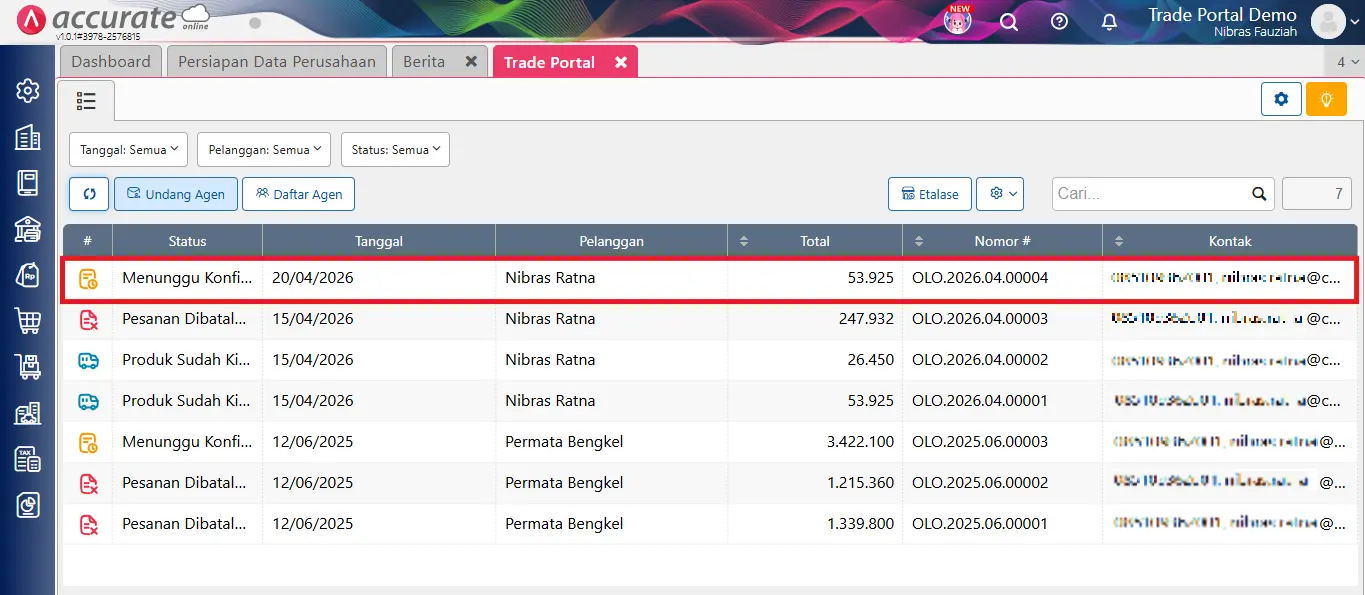Image resolution: width=1365 pixels, height=595 pixels.
Task: Click the Trade Portal Demo company name
Action: [x=1222, y=15]
